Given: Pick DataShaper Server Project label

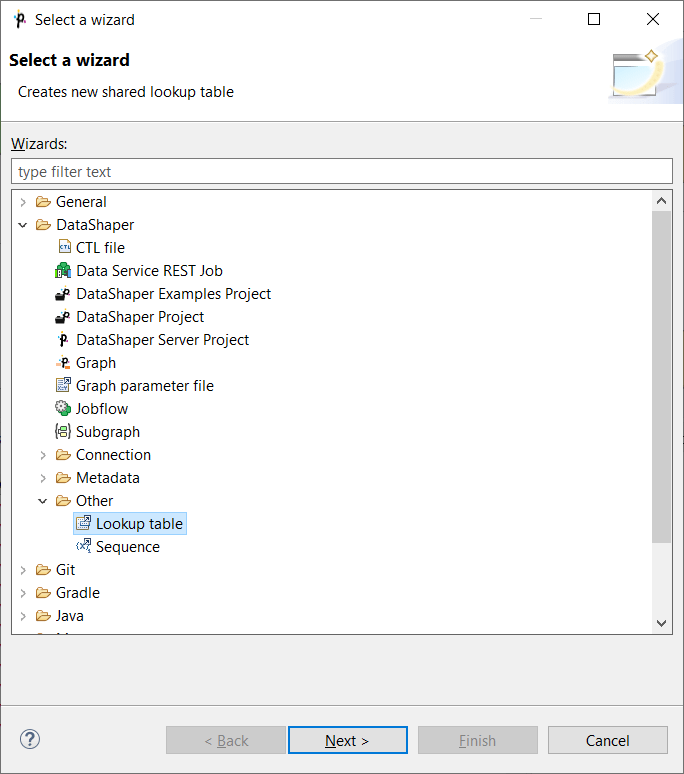Looking at the screenshot, I should tap(163, 340).
